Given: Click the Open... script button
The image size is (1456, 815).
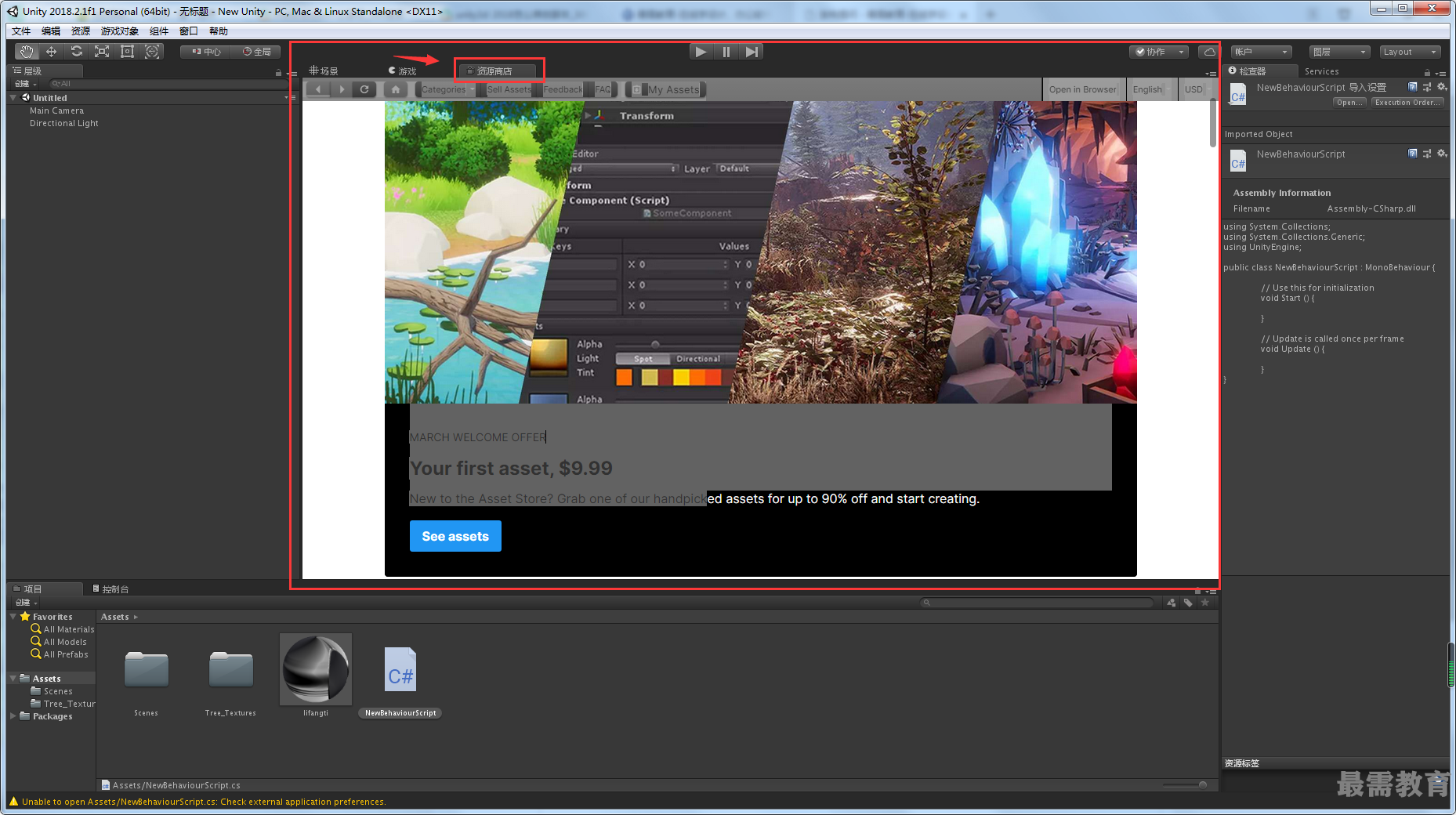Looking at the screenshot, I should click(x=1349, y=102).
